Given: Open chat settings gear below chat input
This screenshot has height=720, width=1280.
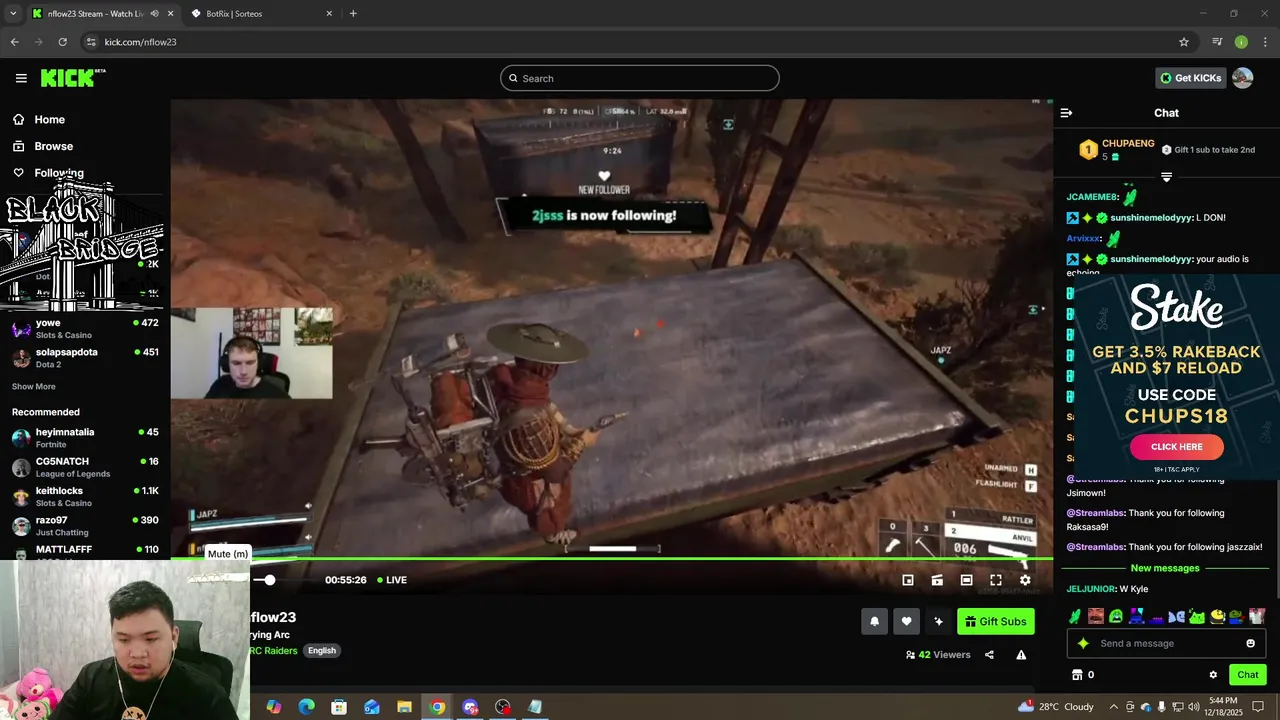Looking at the screenshot, I should point(1213,675).
